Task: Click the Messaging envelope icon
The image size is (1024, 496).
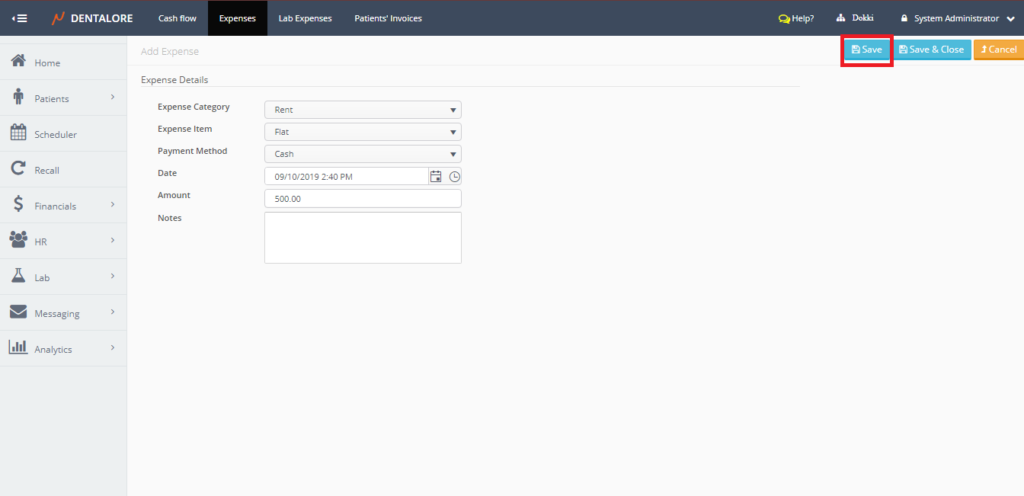Action: [x=18, y=312]
